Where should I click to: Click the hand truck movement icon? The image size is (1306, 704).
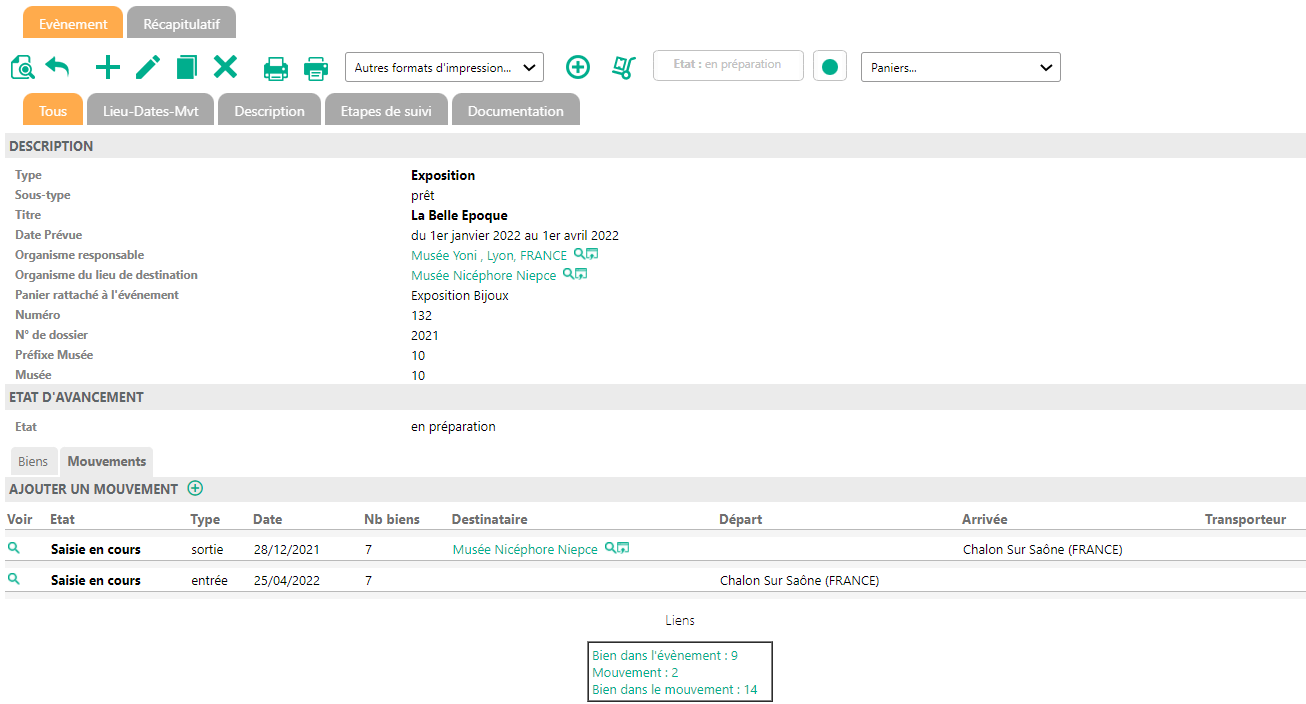click(x=624, y=68)
